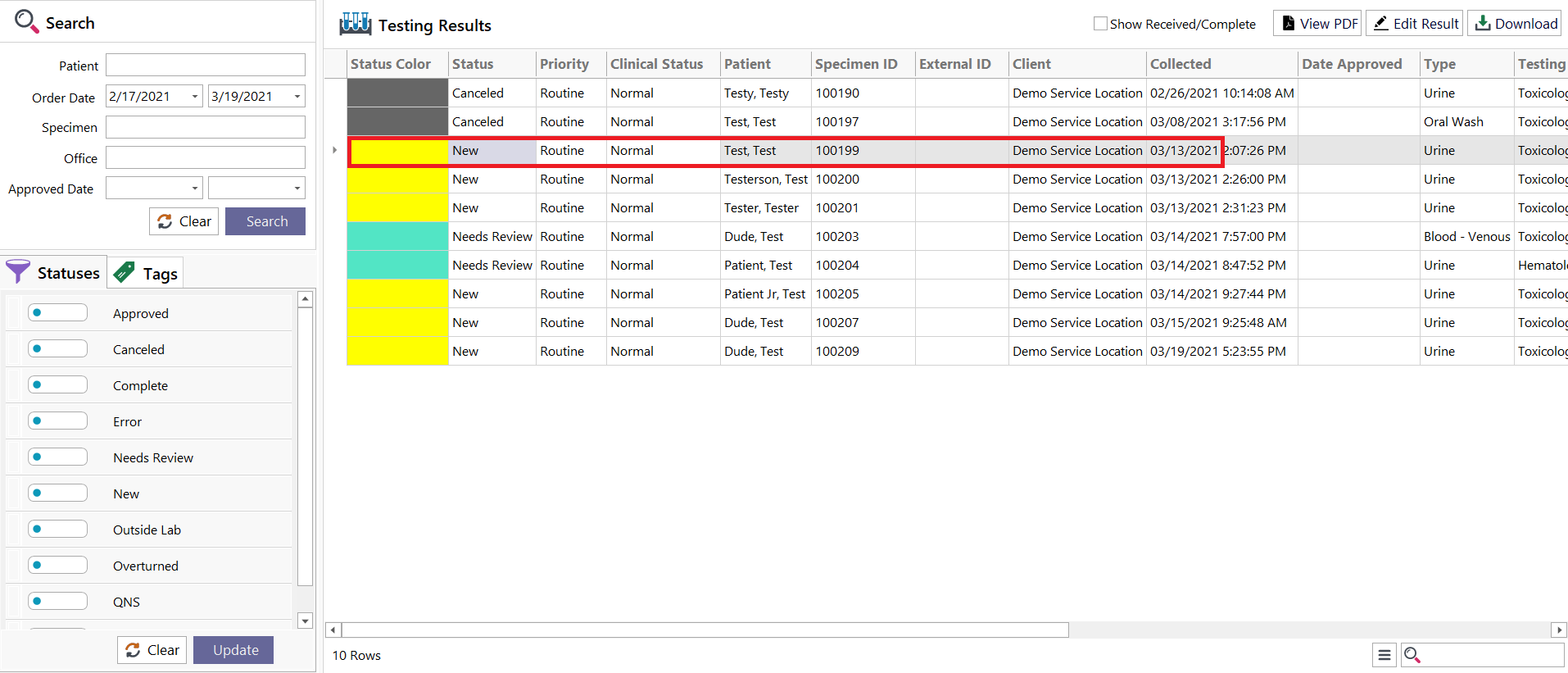
Task: Switch to the Tags tab
Action: tap(145, 273)
